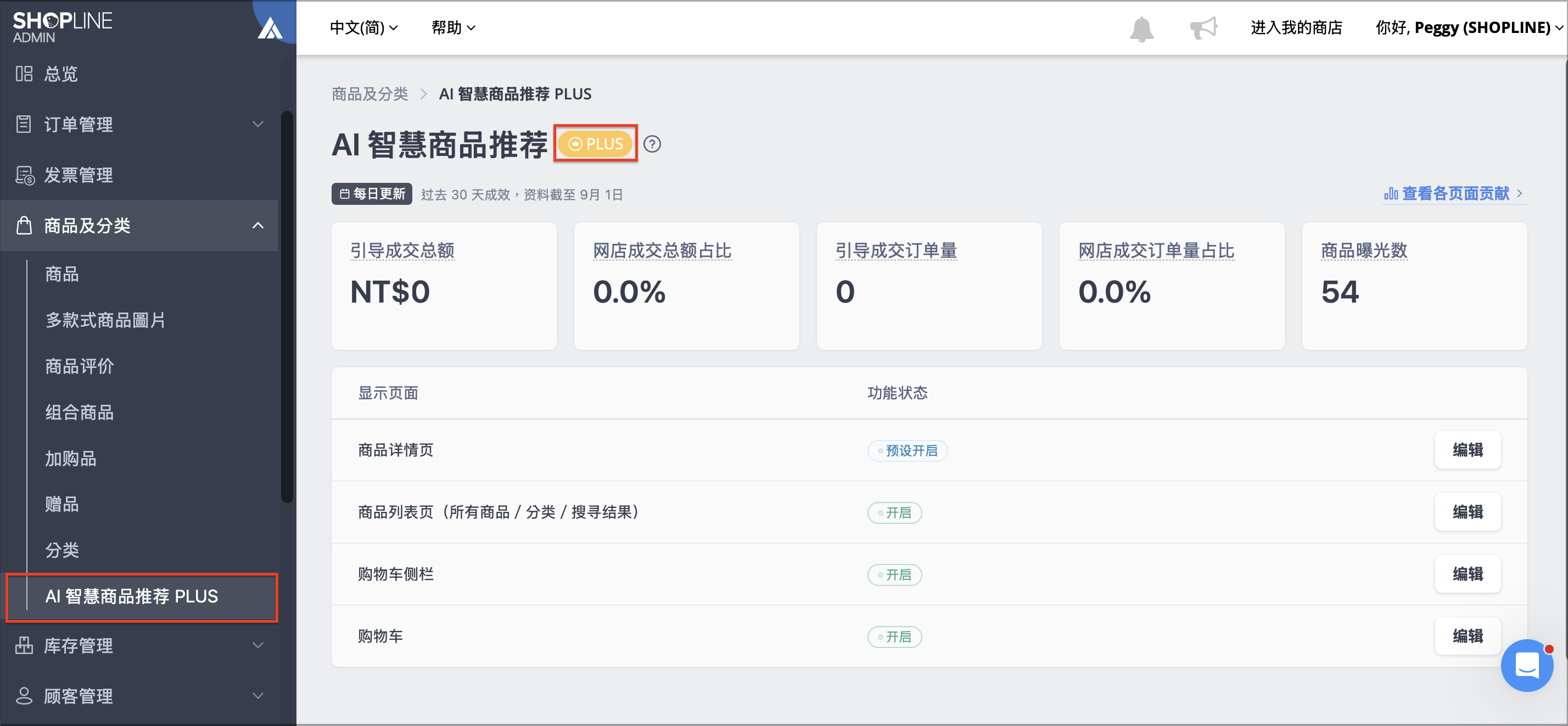Image resolution: width=1568 pixels, height=726 pixels.
Task: Click the NT$0 value in 引导成交总额 card
Action: (x=390, y=292)
